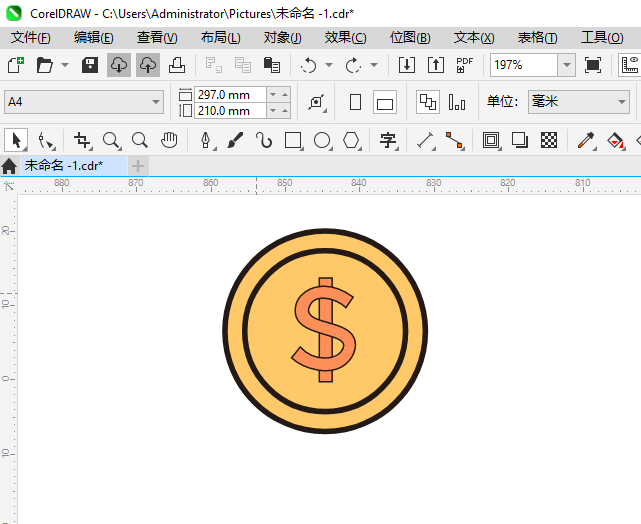This screenshot has width=641, height=524.
Task: Click the page width 297.0 mm field
Action: click(230, 95)
